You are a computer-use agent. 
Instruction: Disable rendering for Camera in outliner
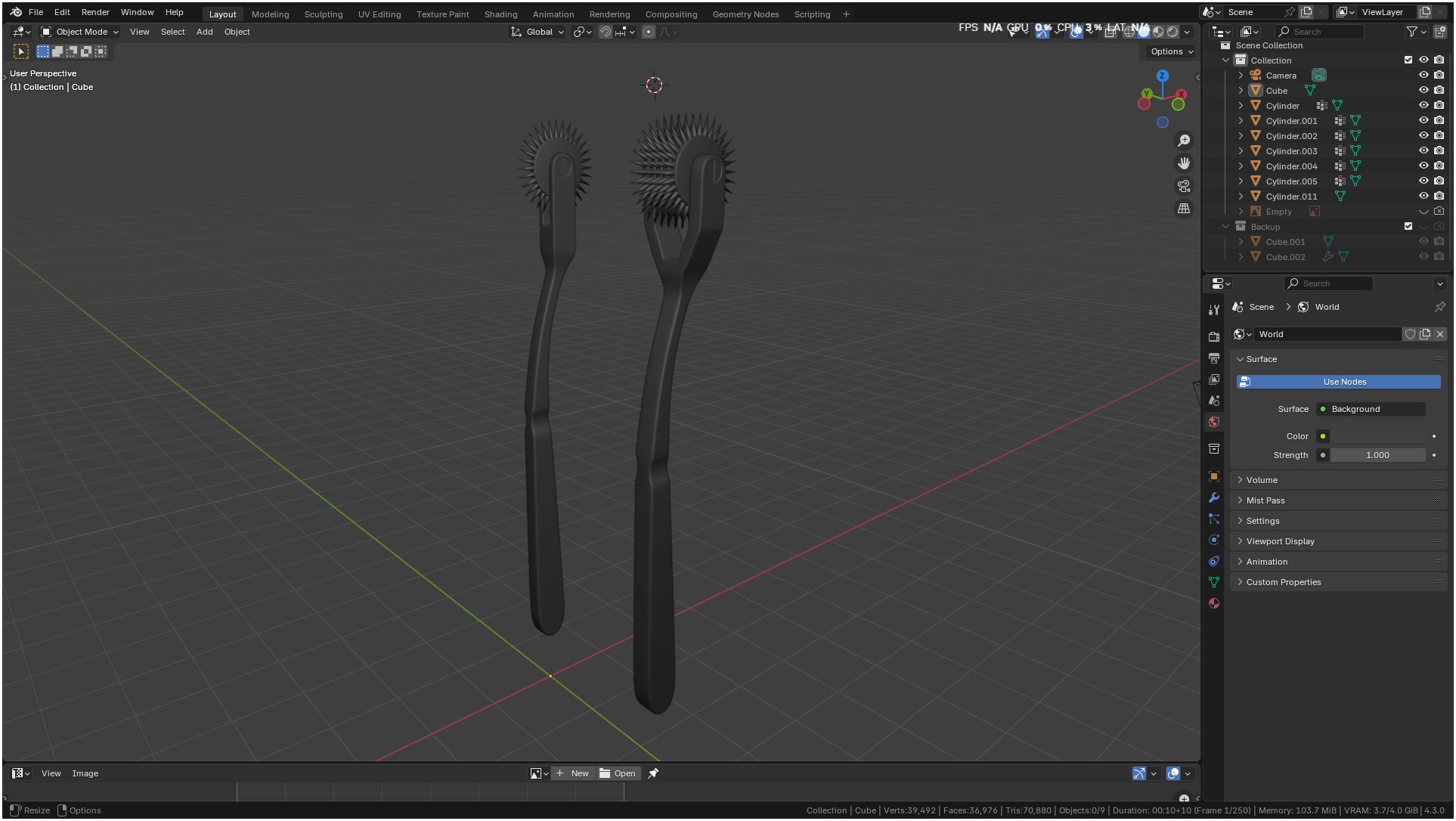tap(1439, 75)
